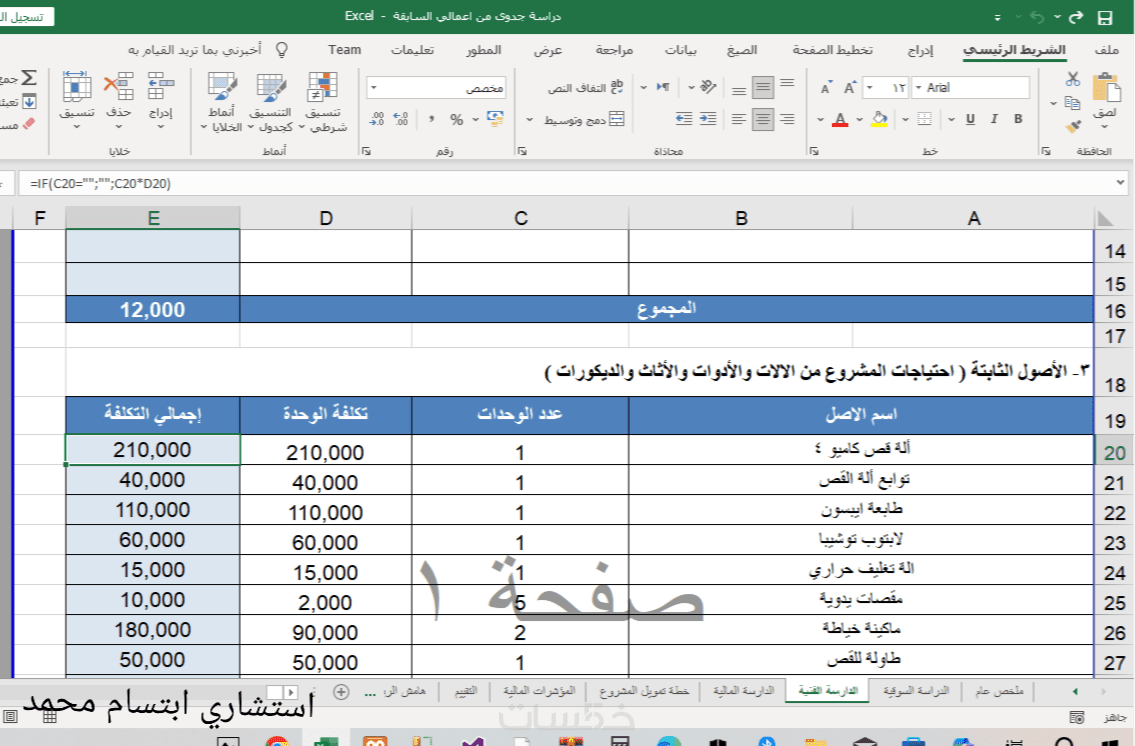
Task: Click the yellow Fill Color button
Action: pyautogui.click(x=879, y=119)
